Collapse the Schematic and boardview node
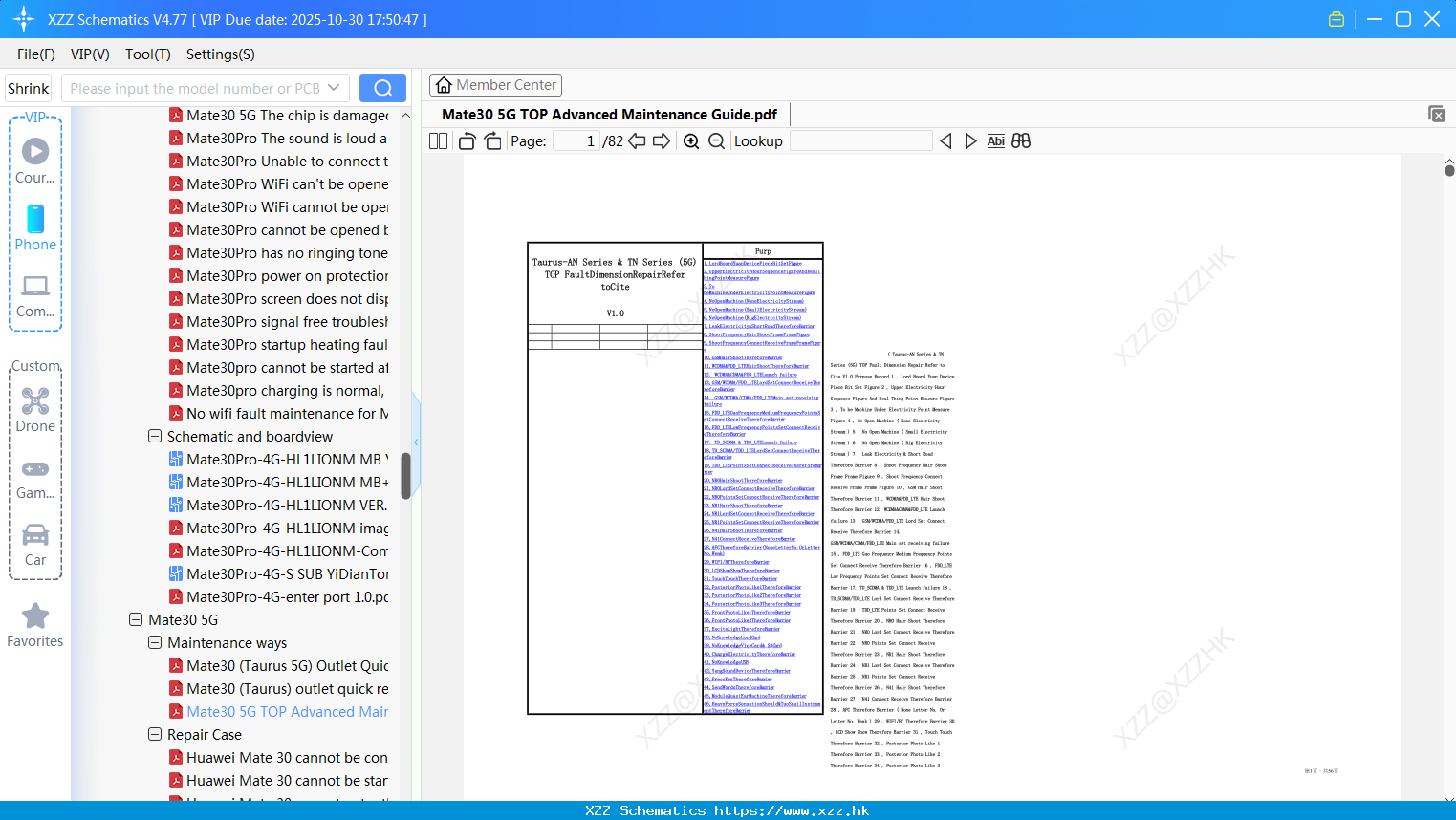1456x820 pixels. pyautogui.click(x=155, y=437)
